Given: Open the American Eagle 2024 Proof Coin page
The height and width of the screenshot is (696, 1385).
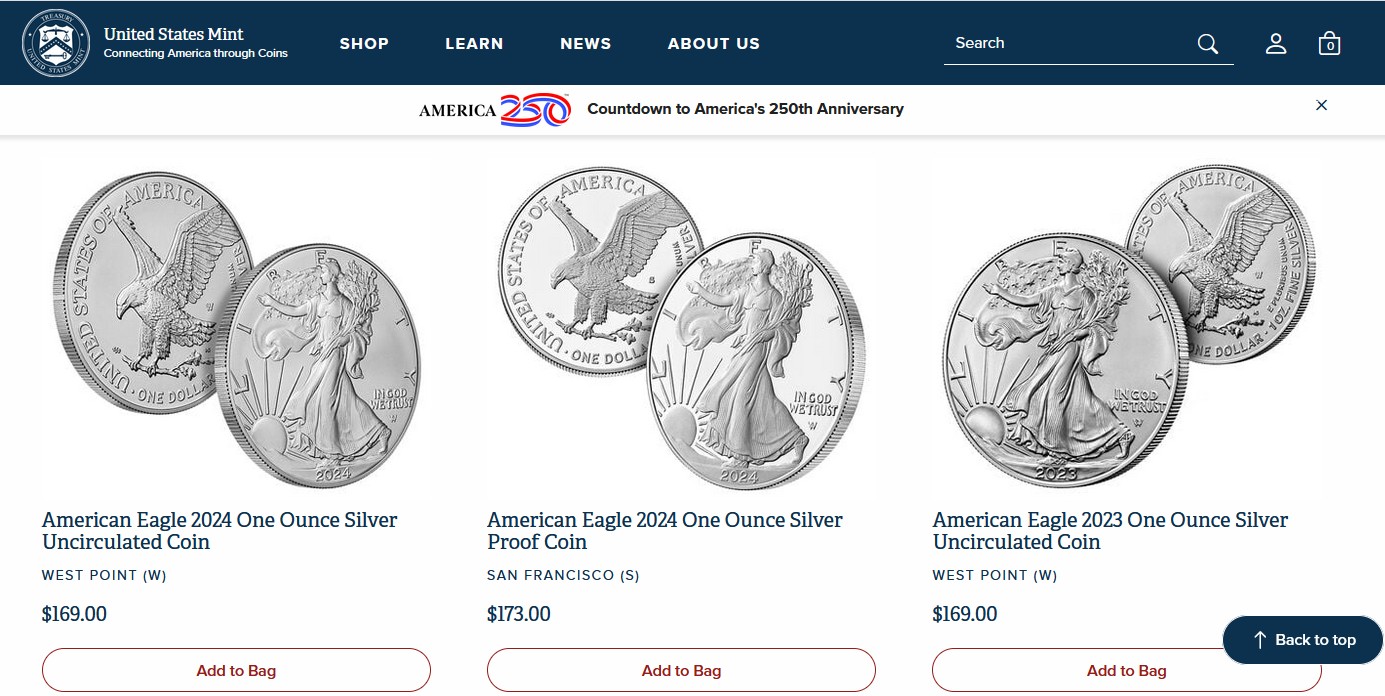Looking at the screenshot, I should [664, 531].
